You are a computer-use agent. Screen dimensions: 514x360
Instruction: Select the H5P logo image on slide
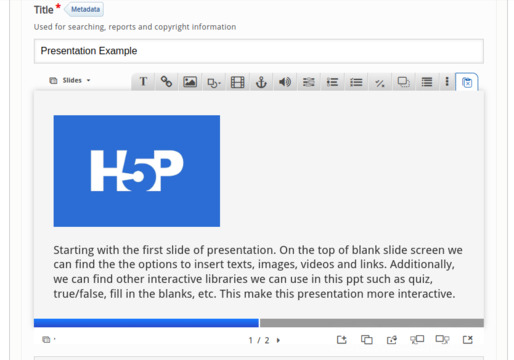point(137,171)
